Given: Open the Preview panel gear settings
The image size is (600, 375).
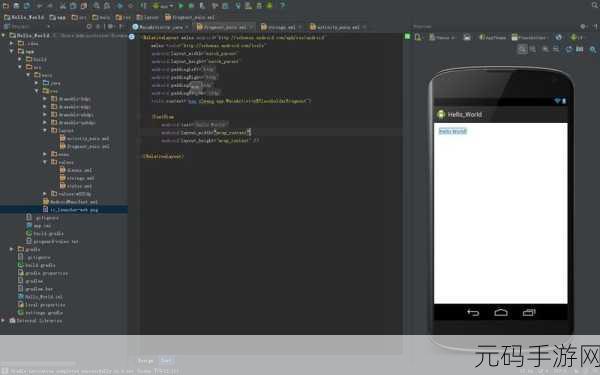Looking at the screenshot, I should point(583,26).
